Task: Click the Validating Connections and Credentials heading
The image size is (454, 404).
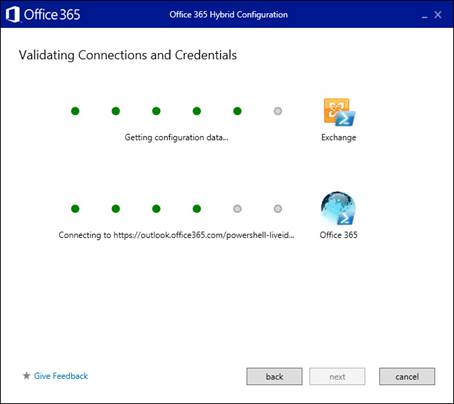Action: [128, 55]
